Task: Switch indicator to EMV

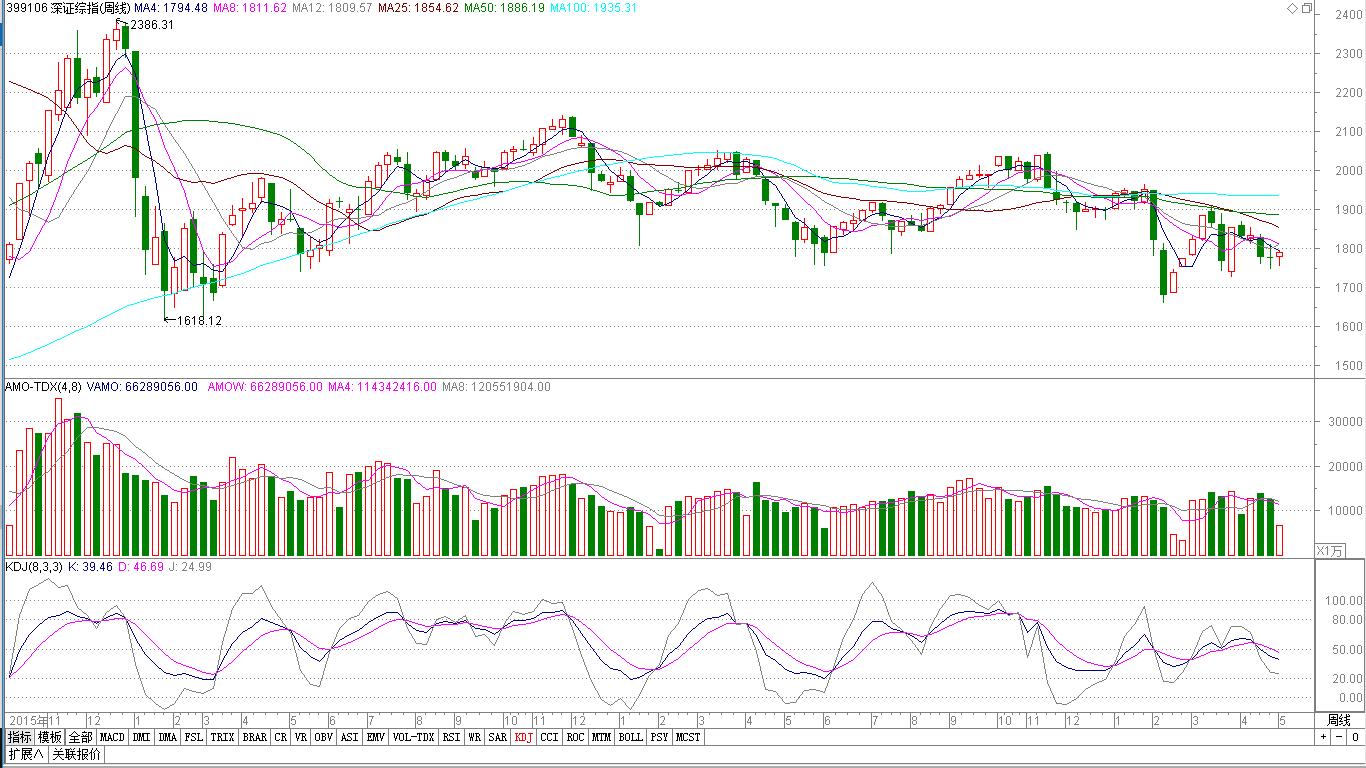Action: pos(375,737)
